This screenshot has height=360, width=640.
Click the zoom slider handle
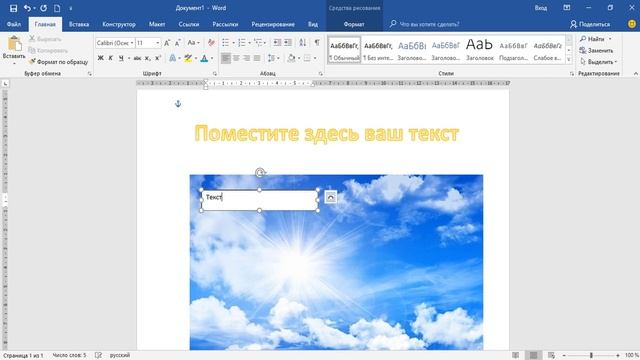[591, 356]
